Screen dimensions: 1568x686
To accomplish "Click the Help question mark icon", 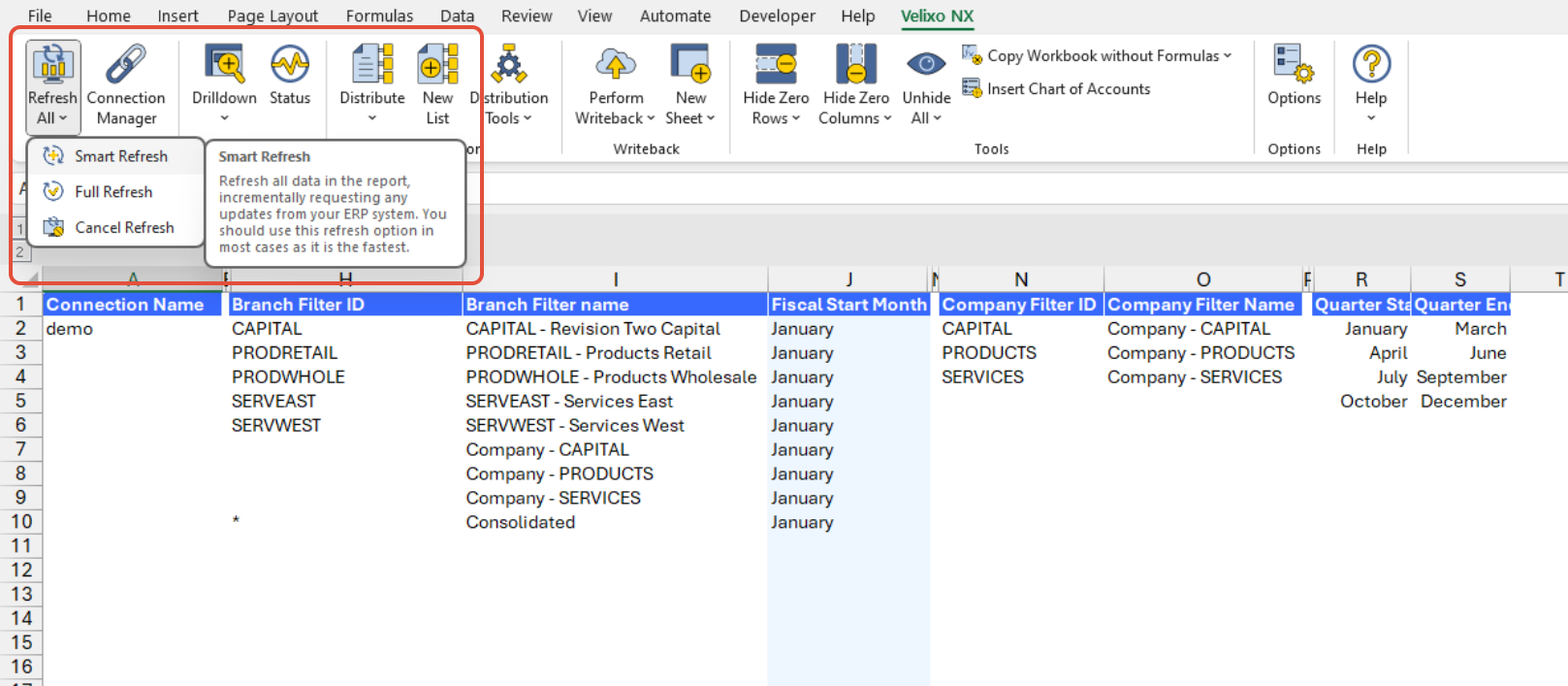I will pyautogui.click(x=1371, y=64).
